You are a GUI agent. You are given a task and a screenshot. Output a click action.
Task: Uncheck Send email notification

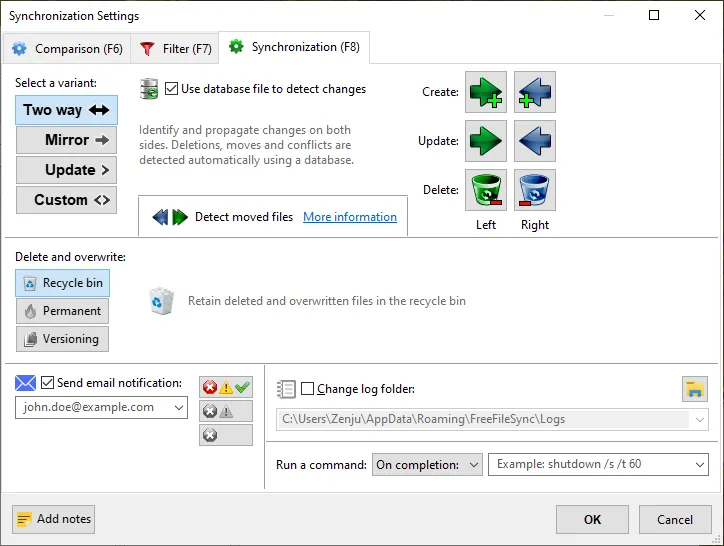[x=47, y=383]
